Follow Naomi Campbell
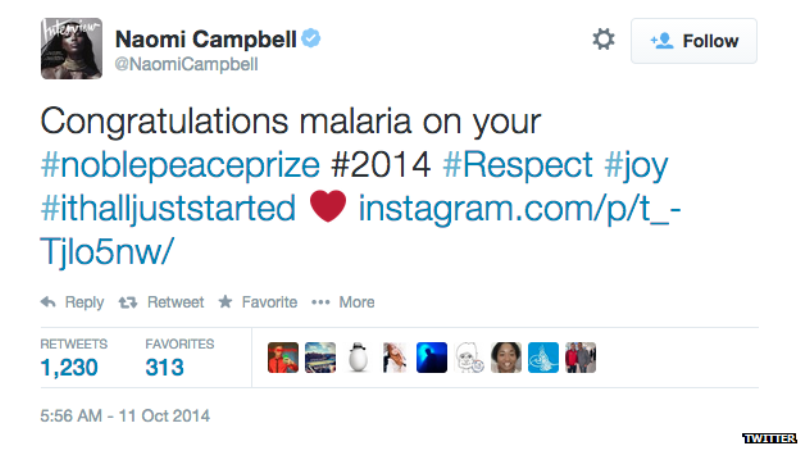This screenshot has height=450, width=800. pos(694,41)
